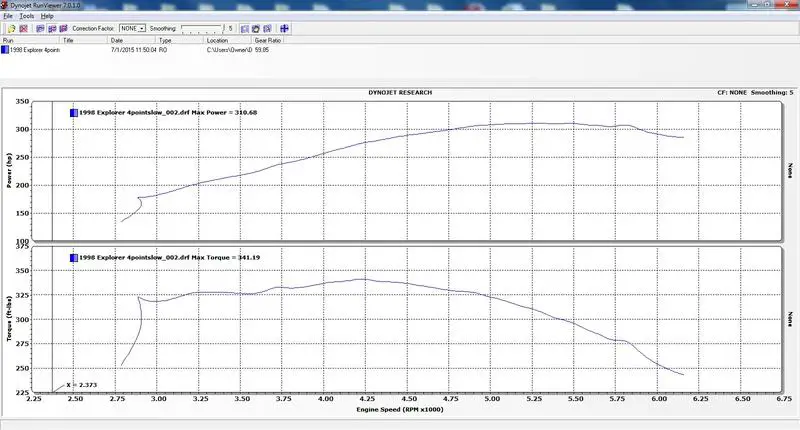The height and width of the screenshot is (430, 800).
Task: Sort by the Gear Ratio column header
Action: pos(268,40)
